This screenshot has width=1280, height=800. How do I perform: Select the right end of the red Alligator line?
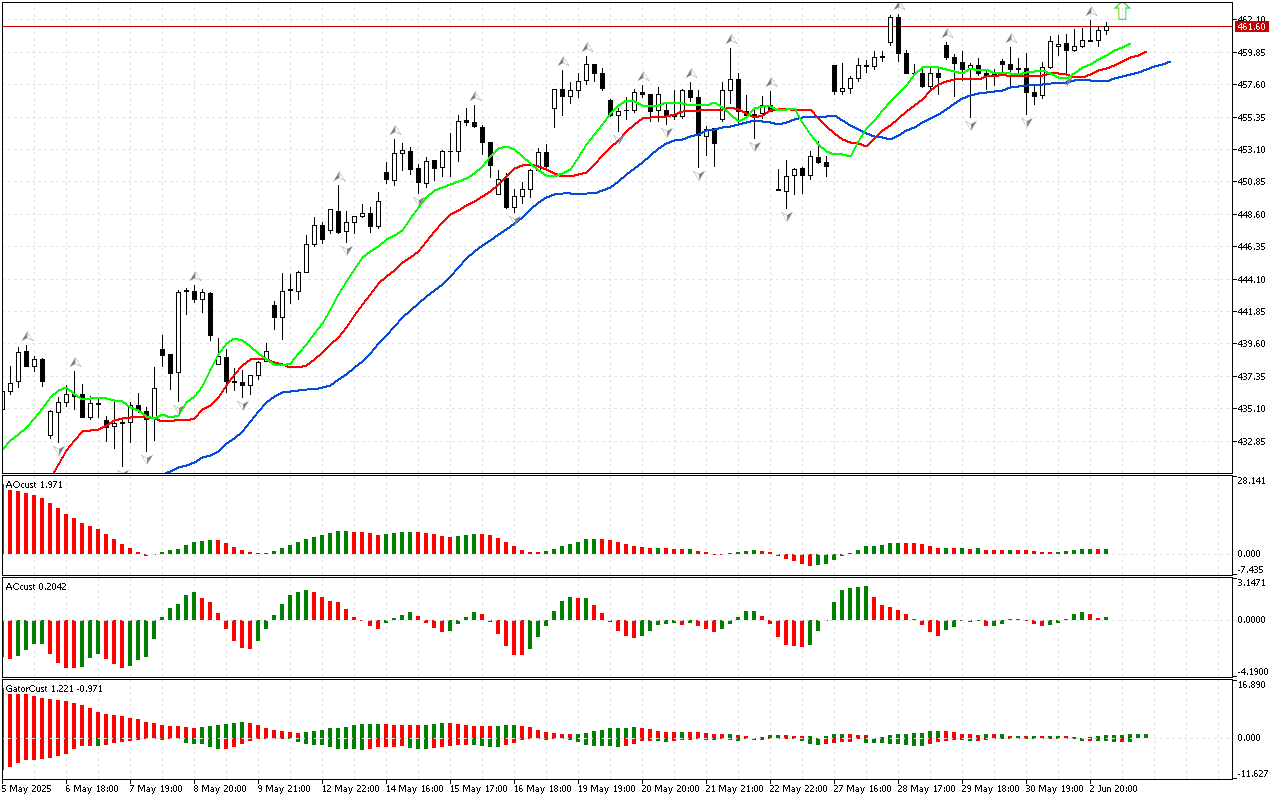click(1145, 52)
